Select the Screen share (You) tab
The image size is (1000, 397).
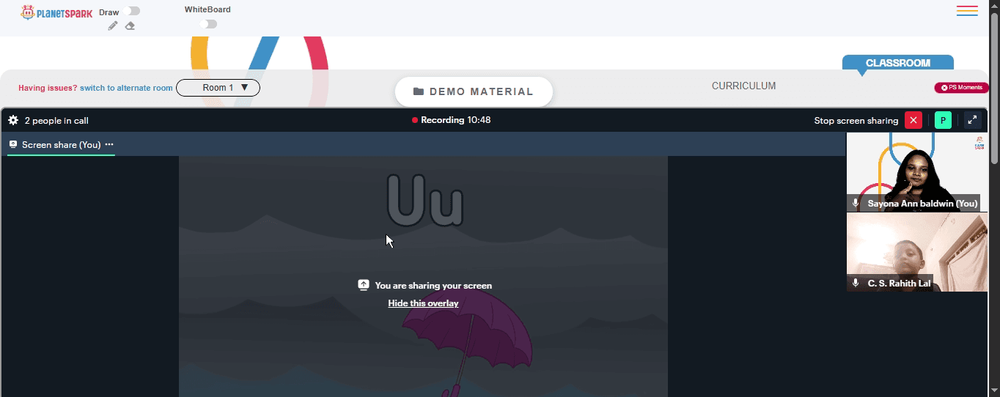coord(61,145)
